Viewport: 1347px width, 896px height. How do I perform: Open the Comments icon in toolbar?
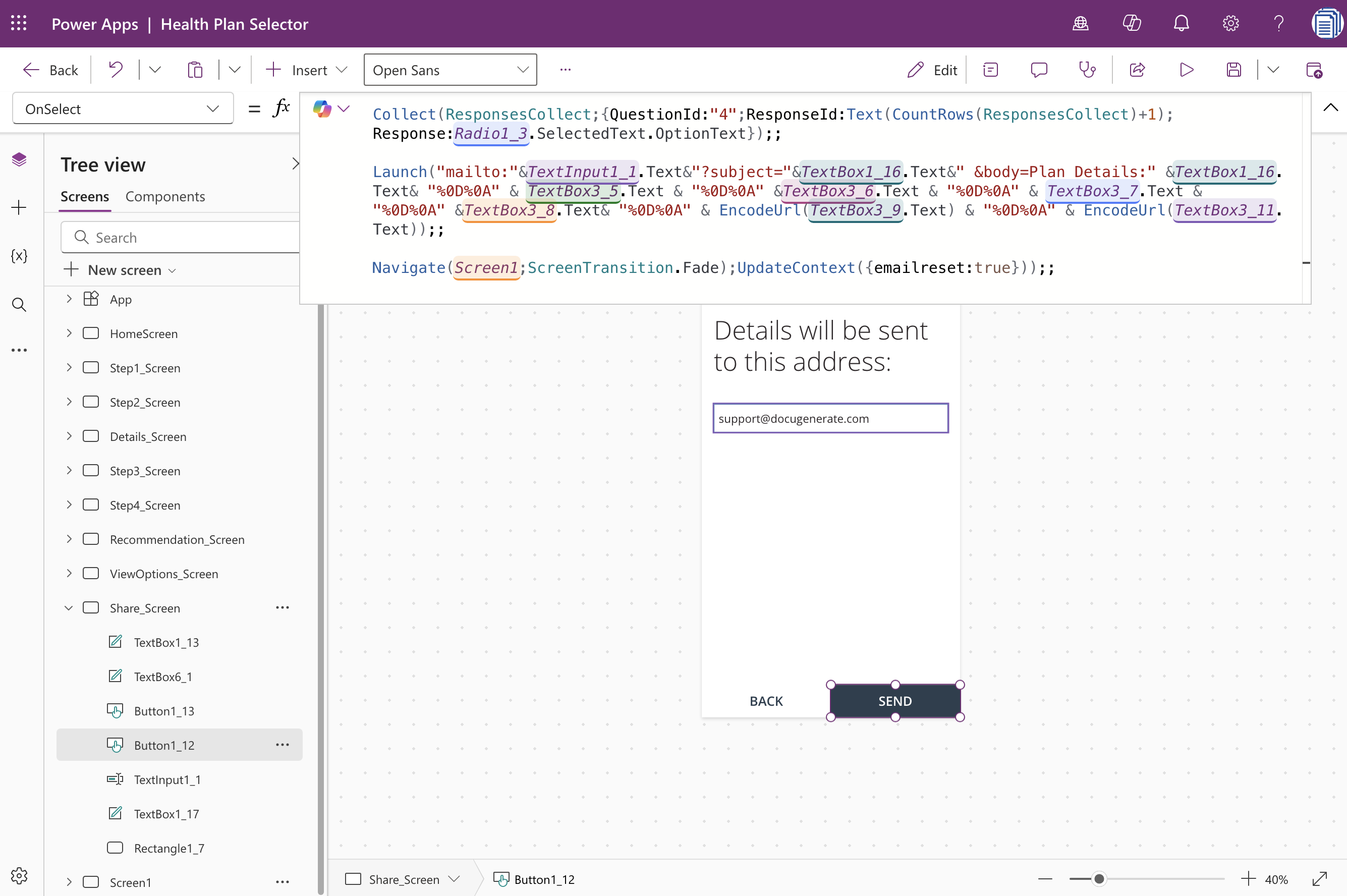tap(1039, 69)
